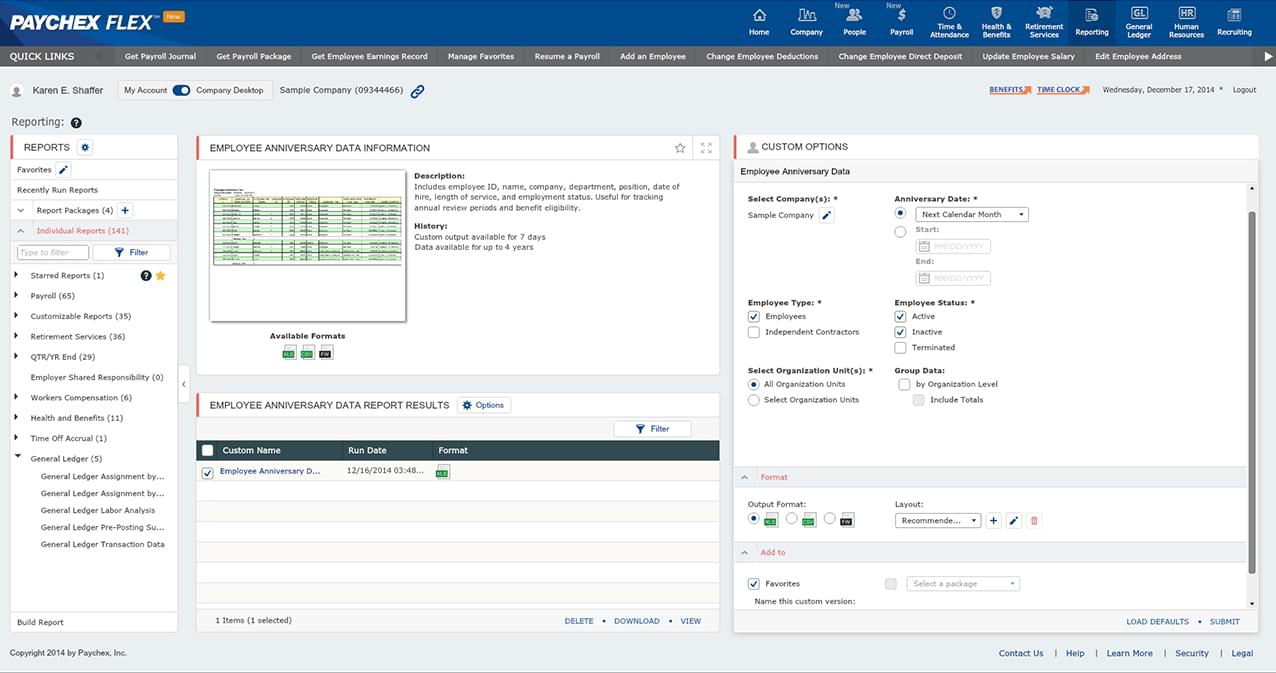Click the XLS icon in the results row

click(x=443, y=472)
